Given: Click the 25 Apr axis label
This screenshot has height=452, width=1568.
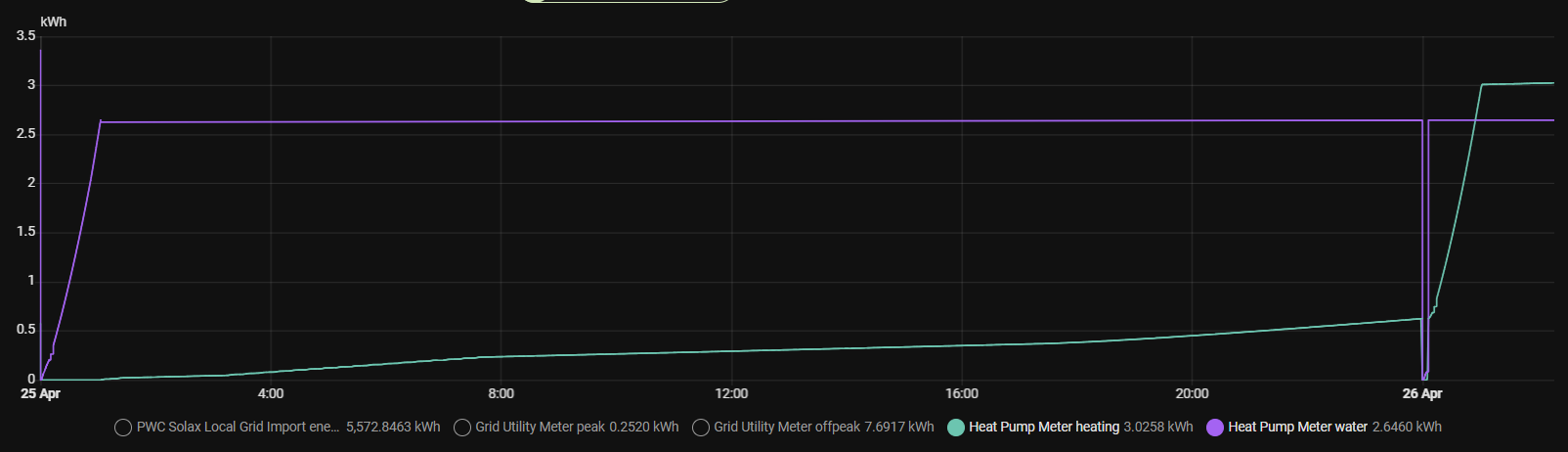Looking at the screenshot, I should [40, 394].
